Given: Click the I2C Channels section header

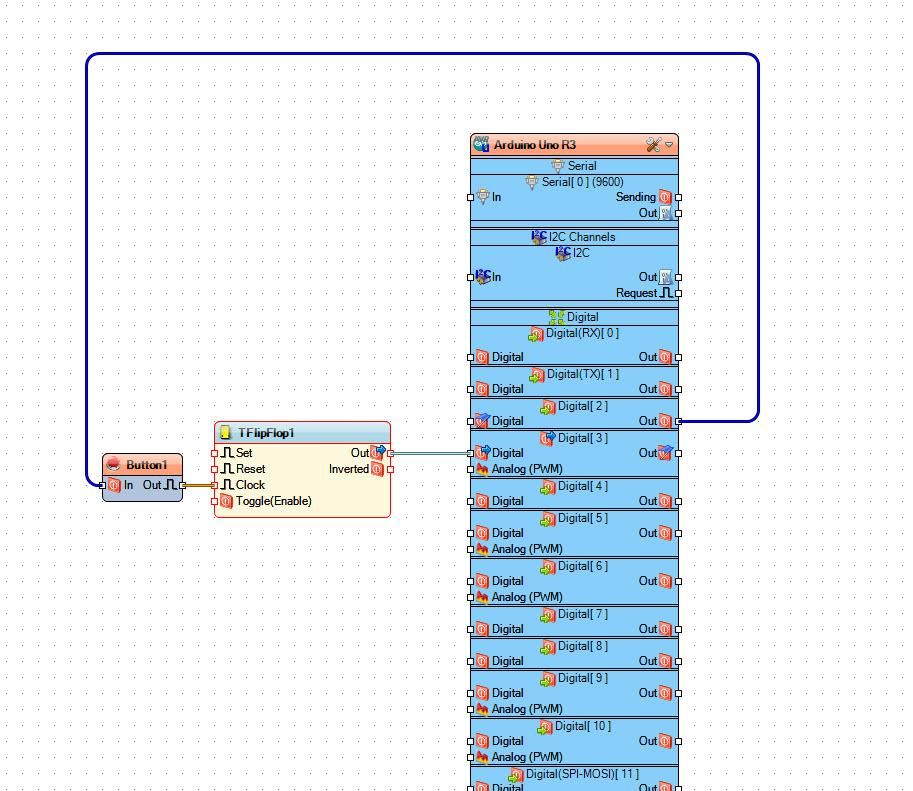Looking at the screenshot, I should [574, 237].
